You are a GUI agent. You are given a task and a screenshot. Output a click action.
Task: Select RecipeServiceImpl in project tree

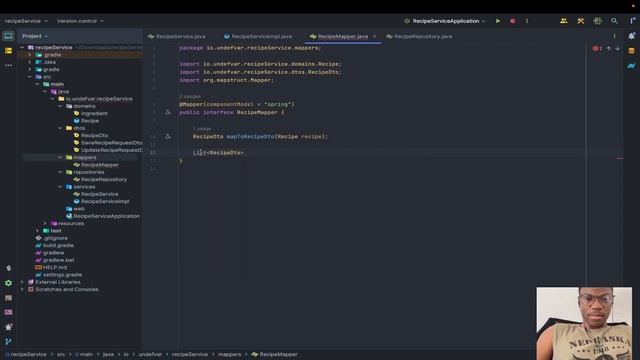(x=101, y=202)
